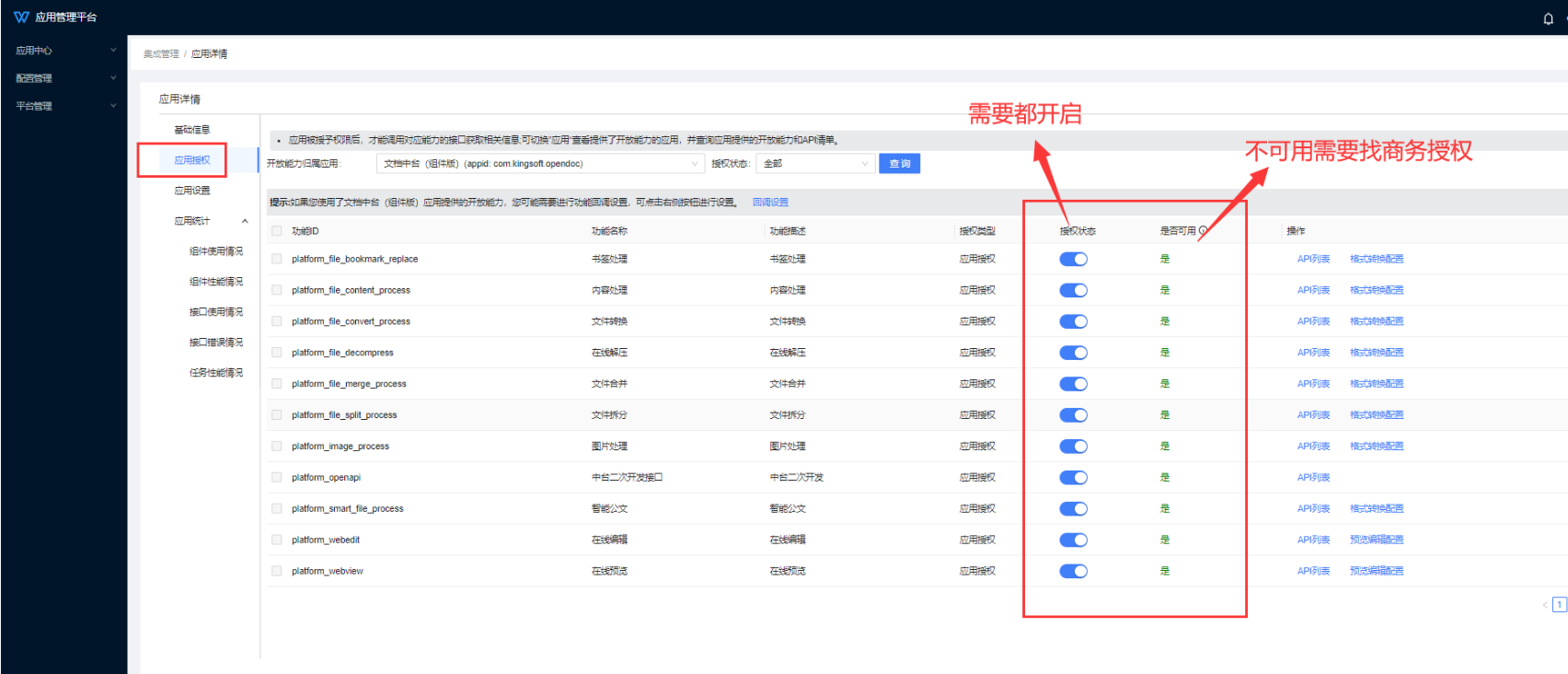The height and width of the screenshot is (674, 1568).
Task: Click the info icon beside 是否可用 header
Action: (1203, 231)
